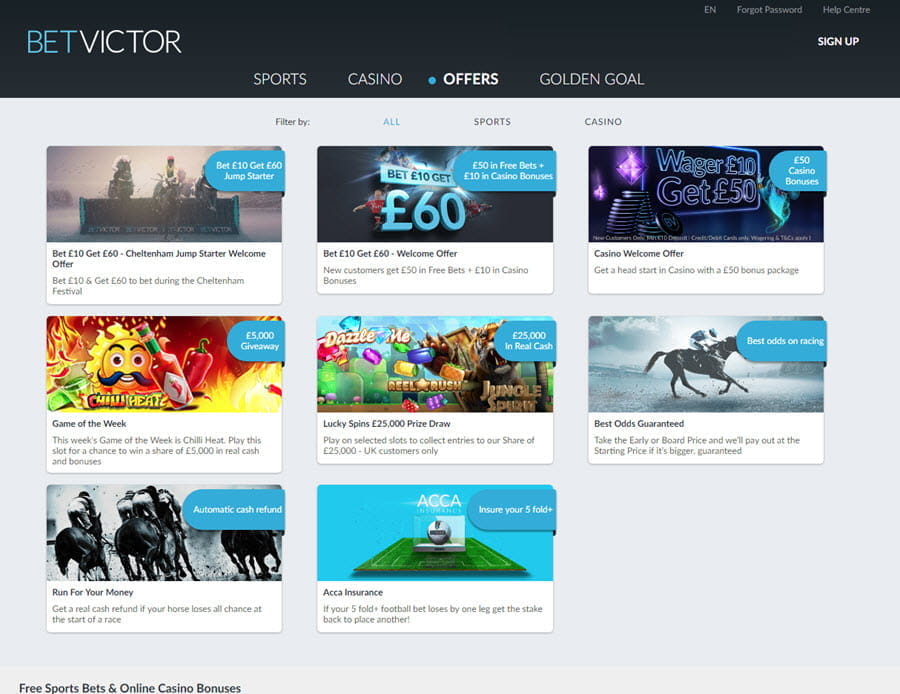Open 'Bet £10 Get £60 - Cheltenham Jump Starter Welcome Offer' title
The width and height of the screenshot is (900, 694).
[x=159, y=259]
